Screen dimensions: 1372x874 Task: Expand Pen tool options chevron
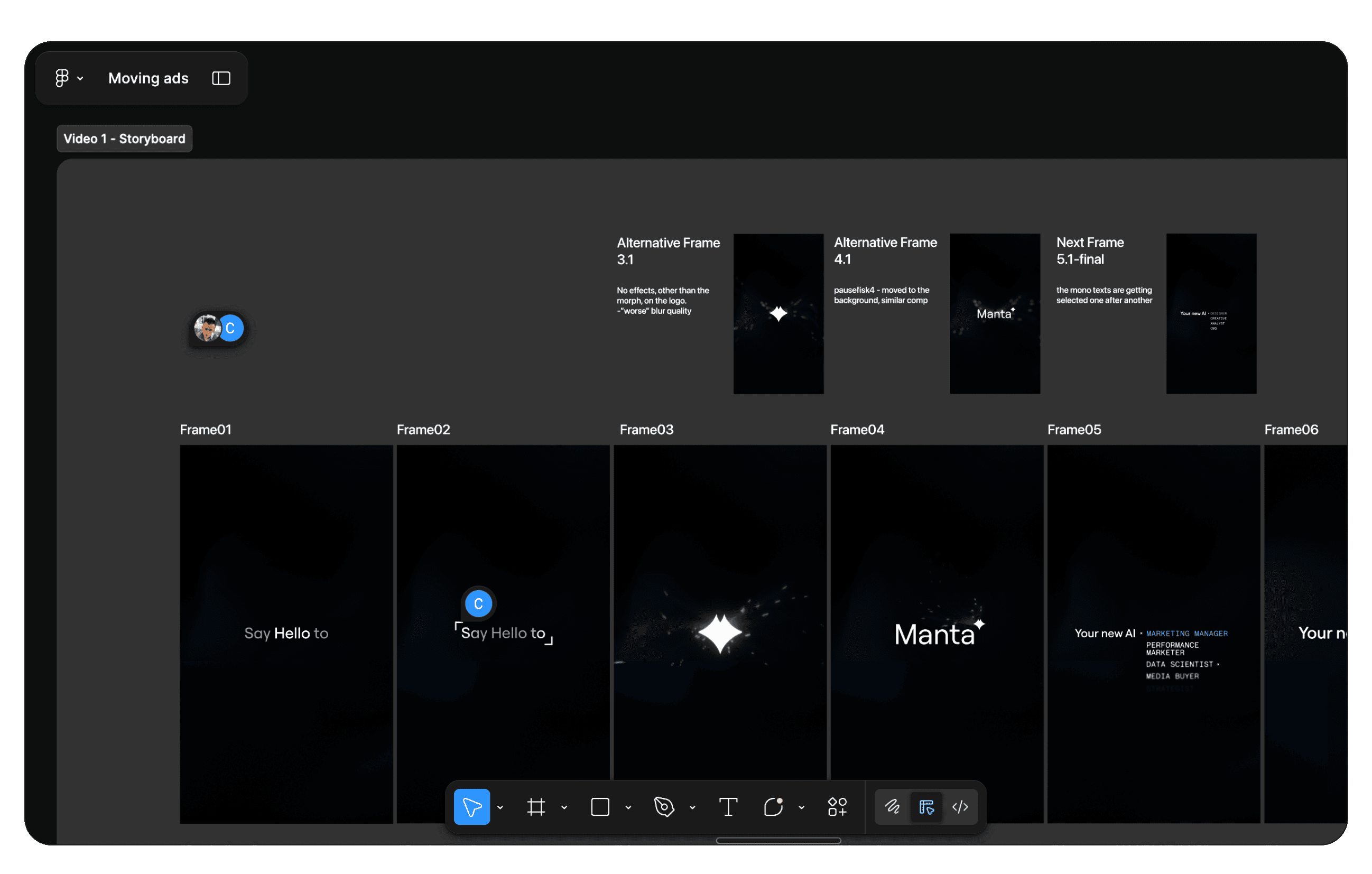click(x=692, y=807)
